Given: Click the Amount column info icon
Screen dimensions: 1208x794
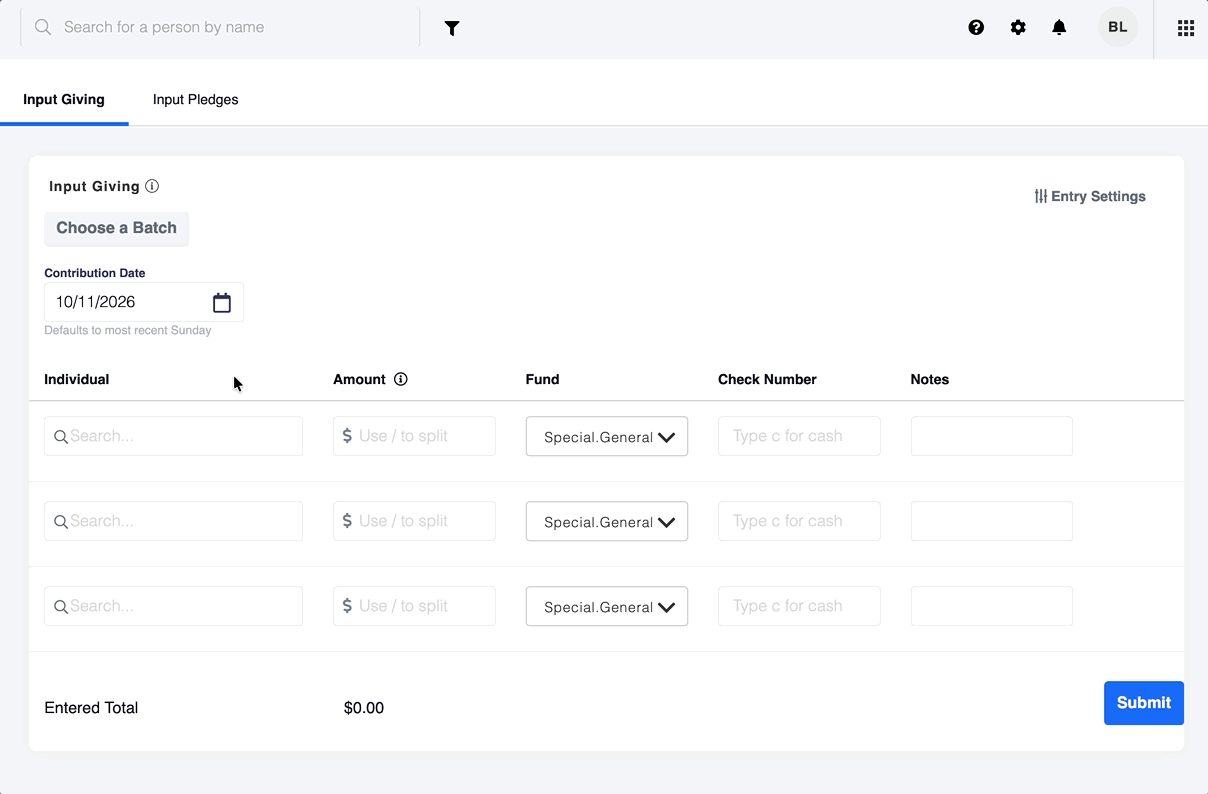Looking at the screenshot, I should [401, 379].
